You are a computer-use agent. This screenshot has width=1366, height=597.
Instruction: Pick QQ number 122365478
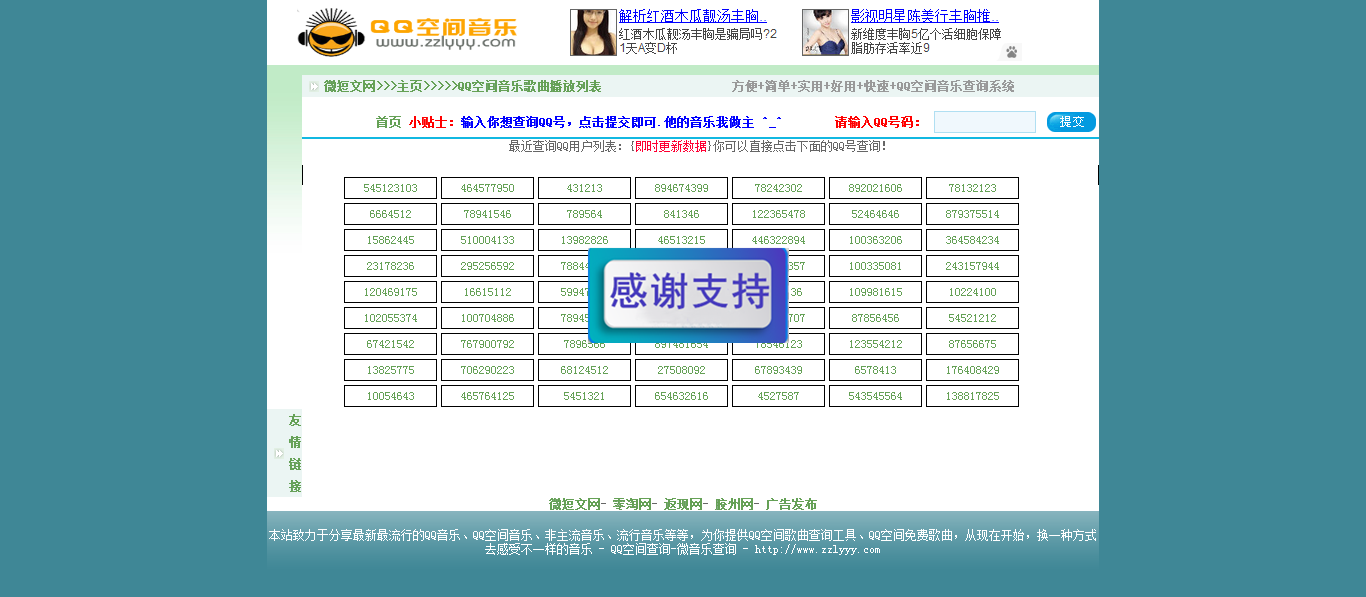[778, 214]
